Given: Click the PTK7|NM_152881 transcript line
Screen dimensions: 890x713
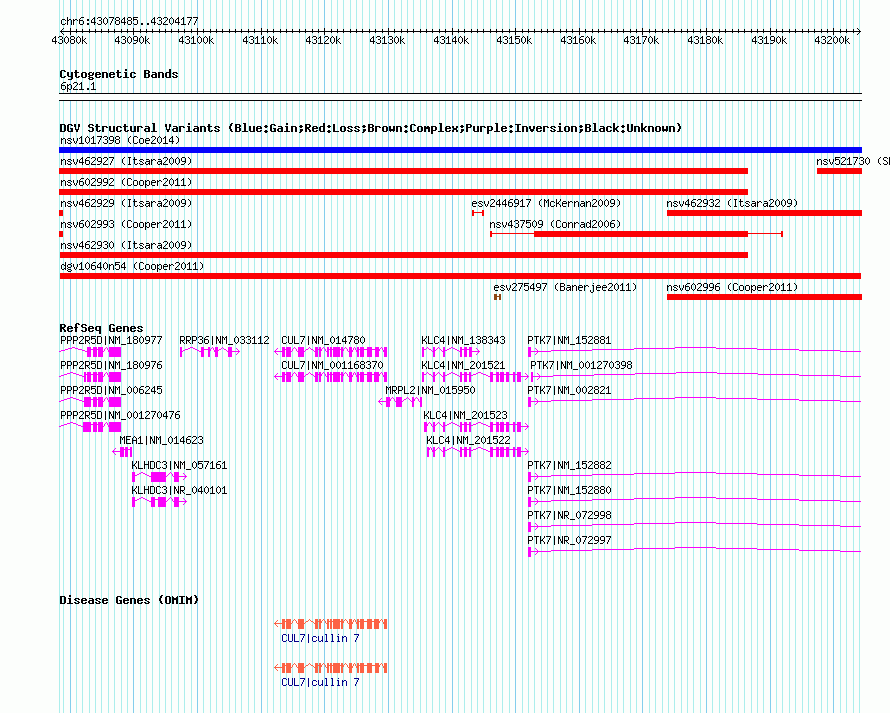Looking at the screenshot, I should [x=695, y=352].
